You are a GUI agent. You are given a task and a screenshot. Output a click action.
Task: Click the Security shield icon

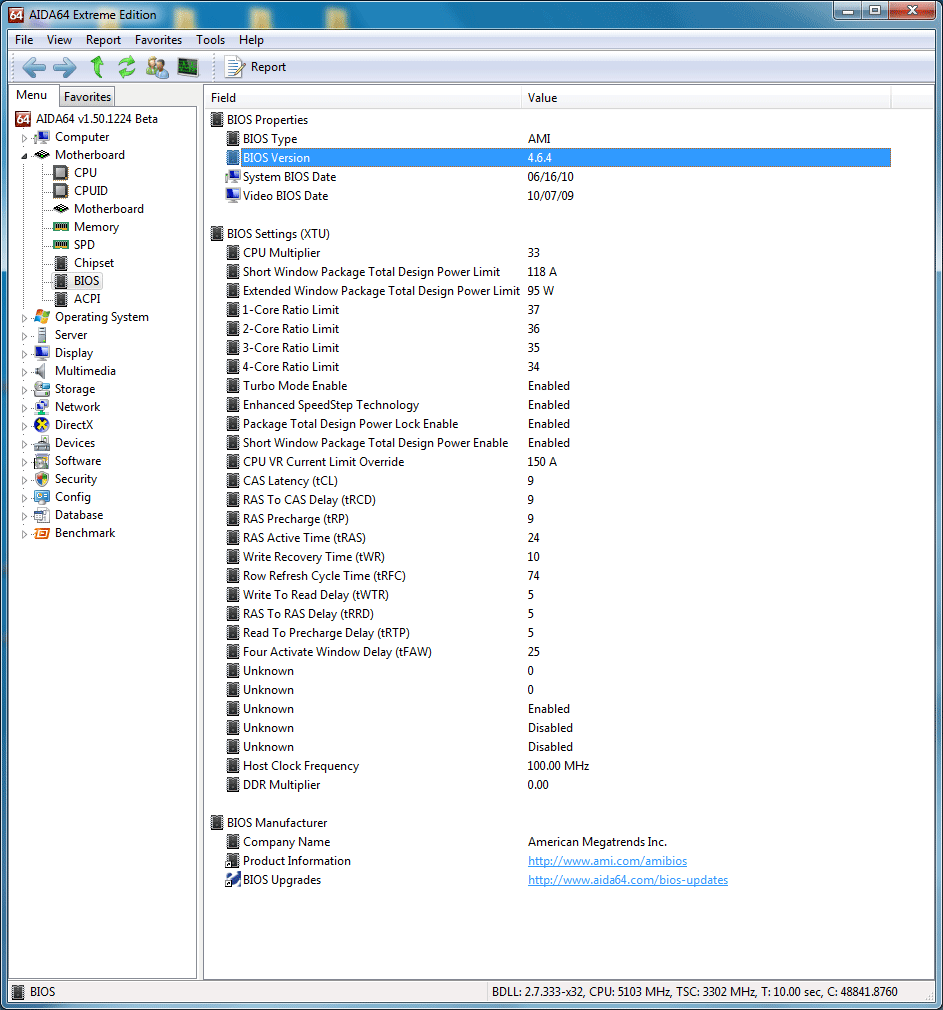click(x=42, y=479)
